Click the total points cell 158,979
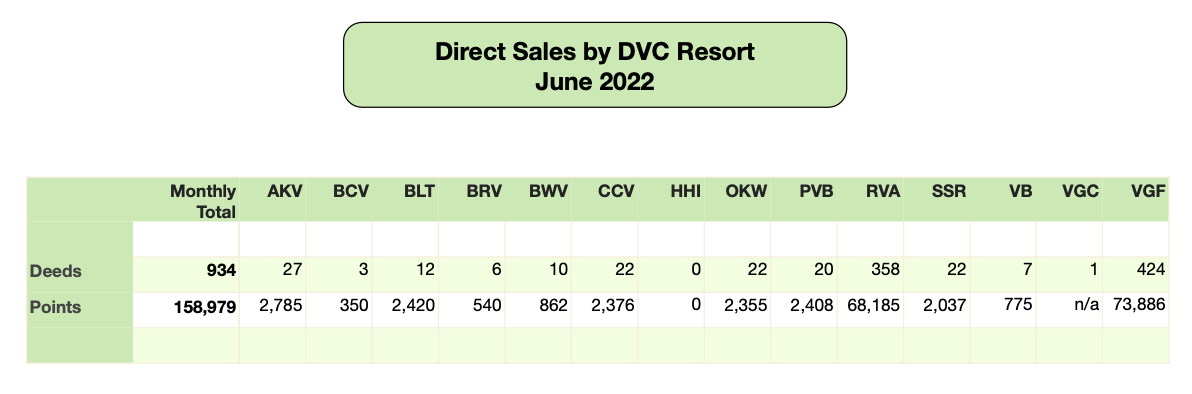The width and height of the screenshot is (1192, 394). coord(204,307)
